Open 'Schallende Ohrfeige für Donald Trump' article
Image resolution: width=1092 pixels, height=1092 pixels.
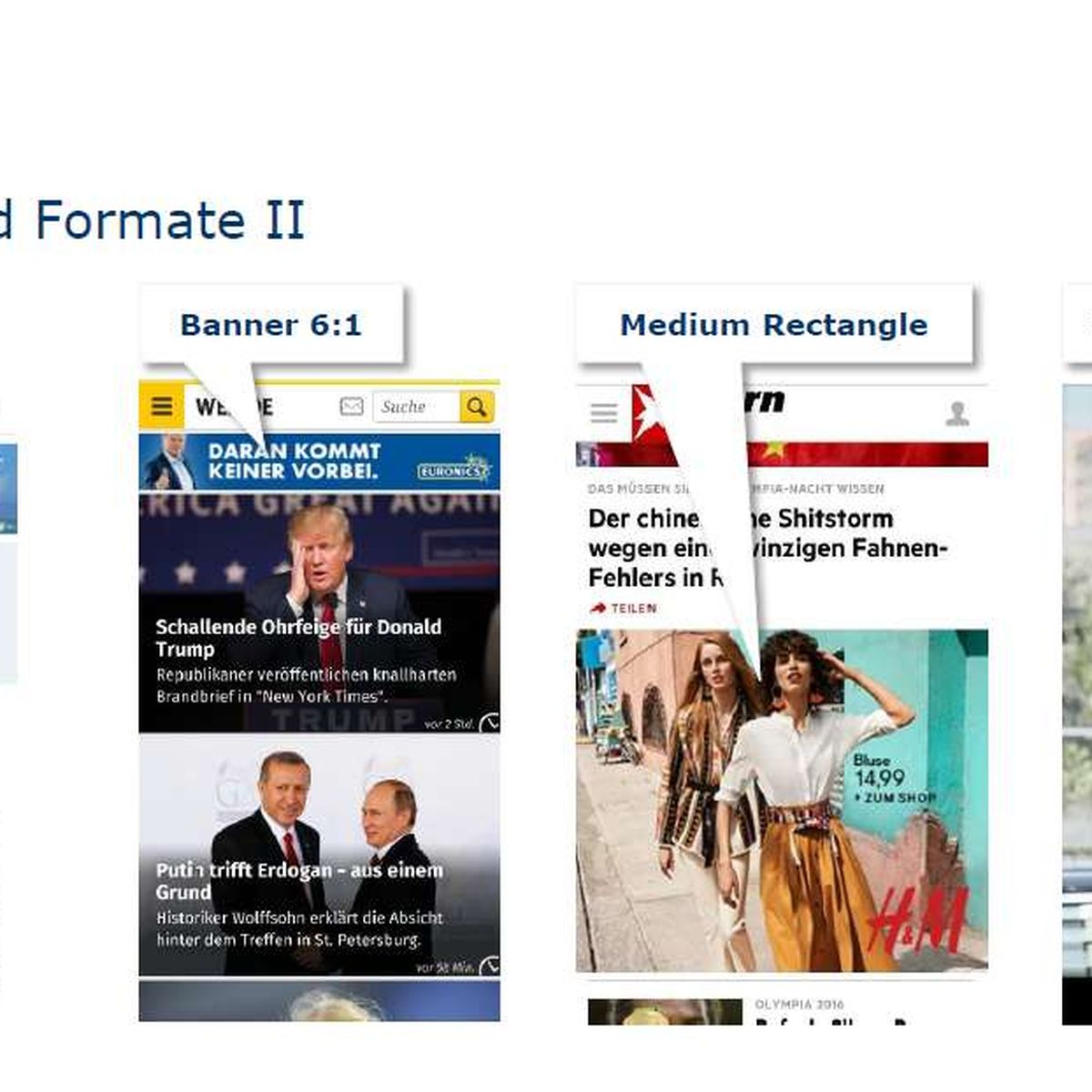point(298,637)
